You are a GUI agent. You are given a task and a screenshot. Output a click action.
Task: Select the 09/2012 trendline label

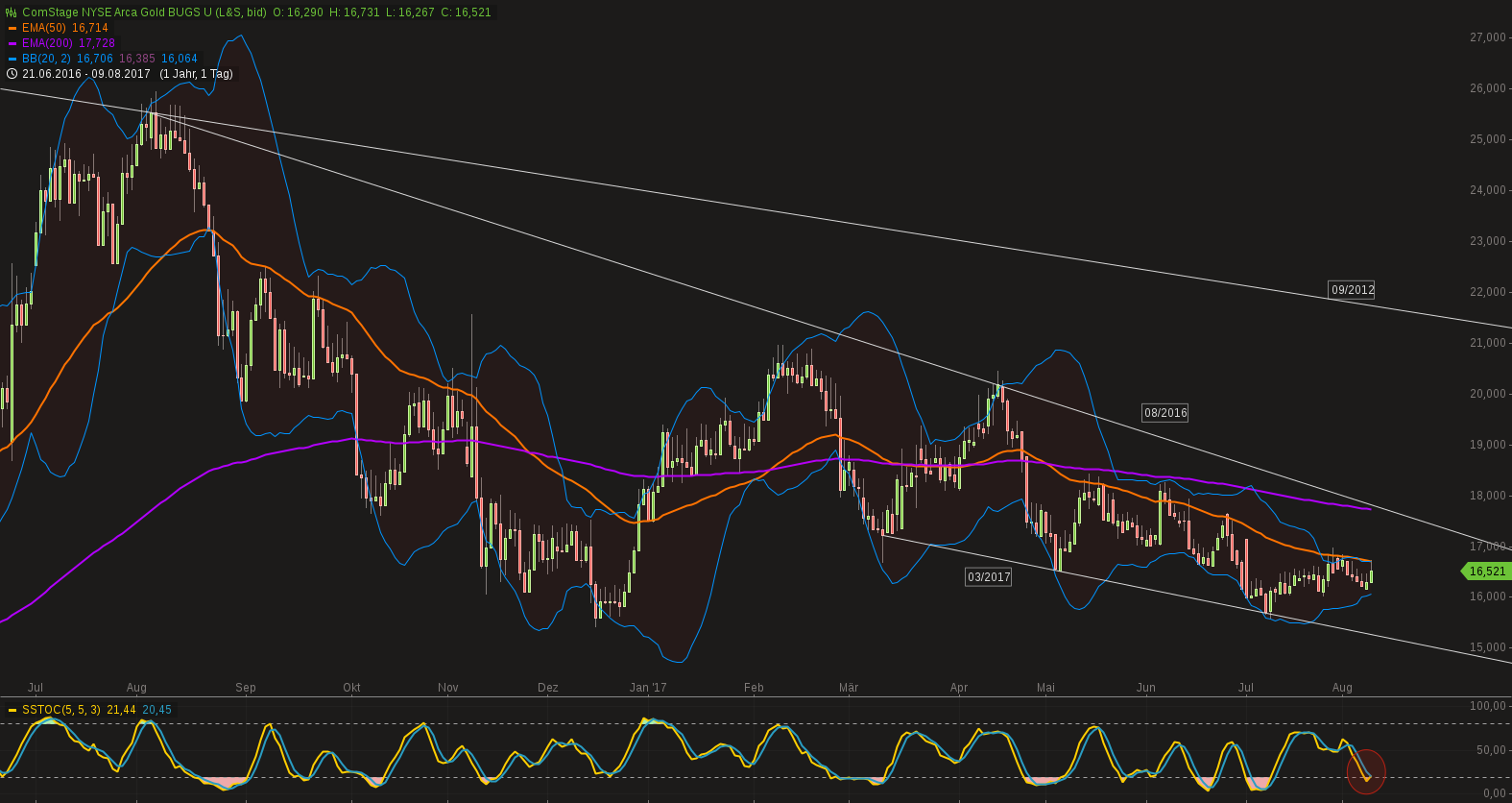tap(1352, 290)
